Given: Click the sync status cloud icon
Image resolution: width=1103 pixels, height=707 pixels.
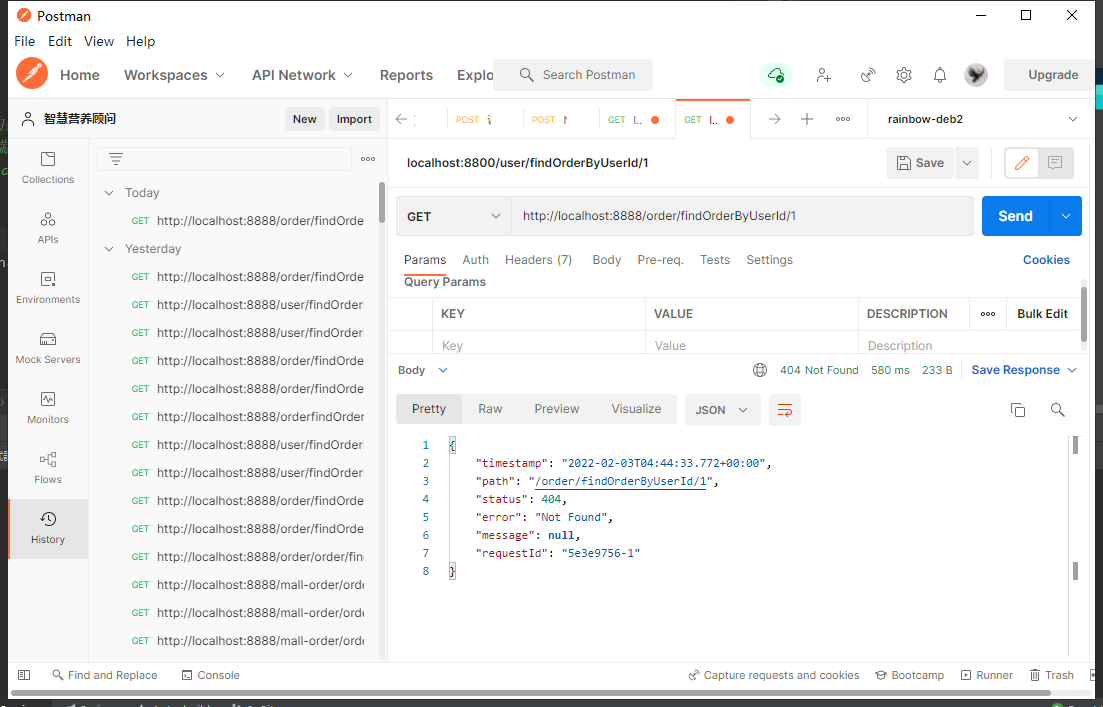Looking at the screenshot, I should [x=776, y=75].
